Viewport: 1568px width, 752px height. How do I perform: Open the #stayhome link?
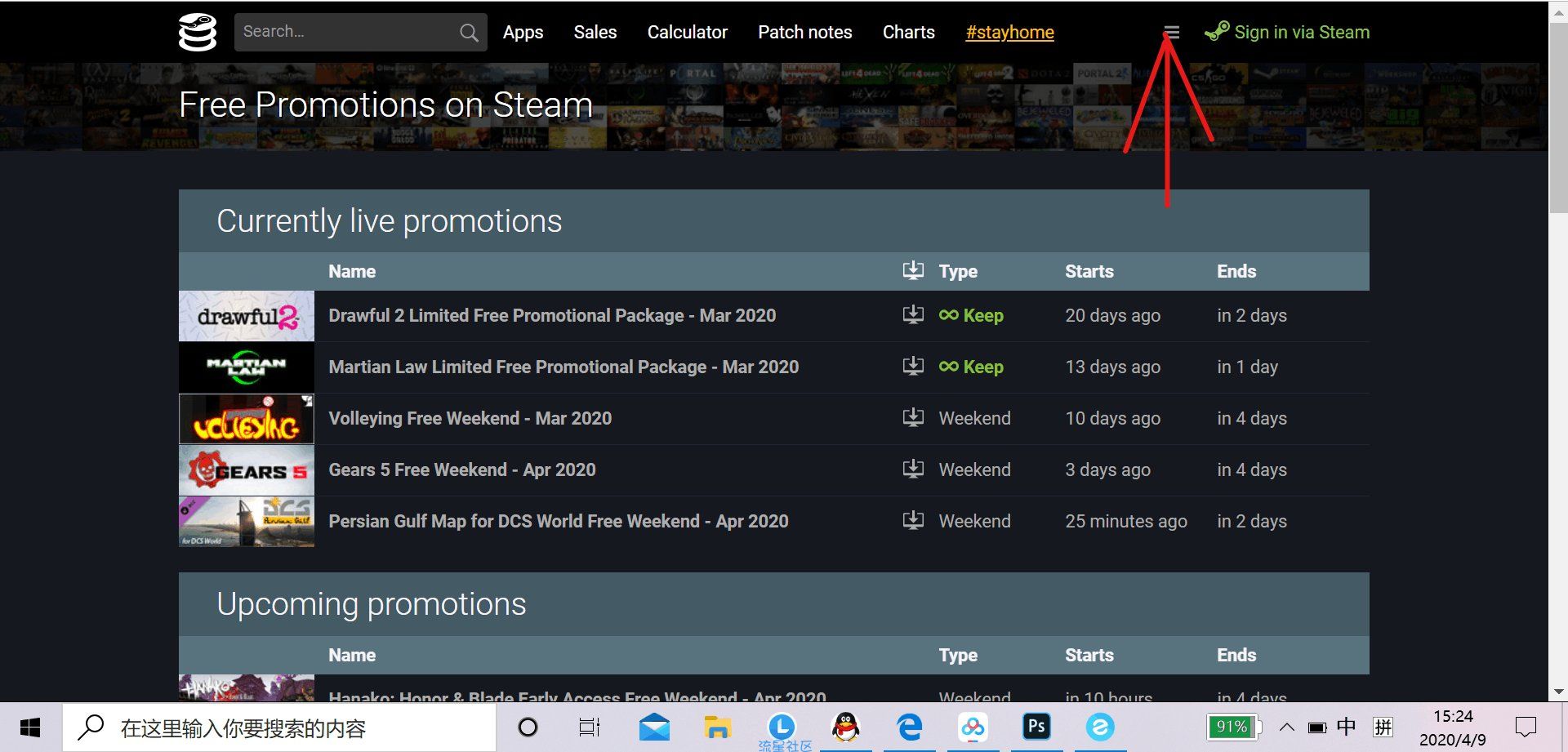[x=1009, y=33]
